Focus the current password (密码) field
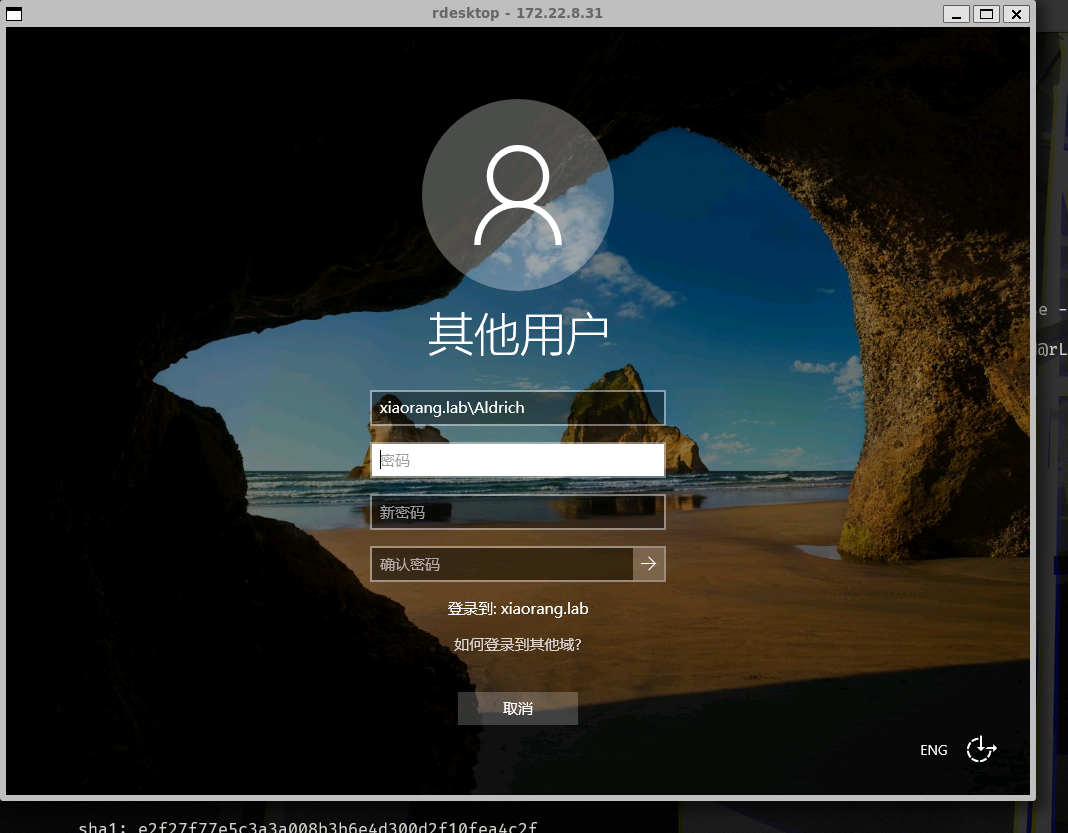 (x=518, y=460)
